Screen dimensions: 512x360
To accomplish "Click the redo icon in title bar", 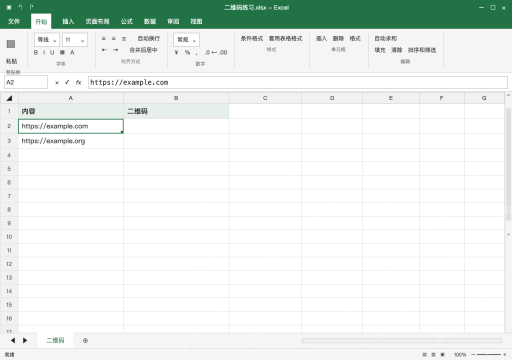I will 31,7.
